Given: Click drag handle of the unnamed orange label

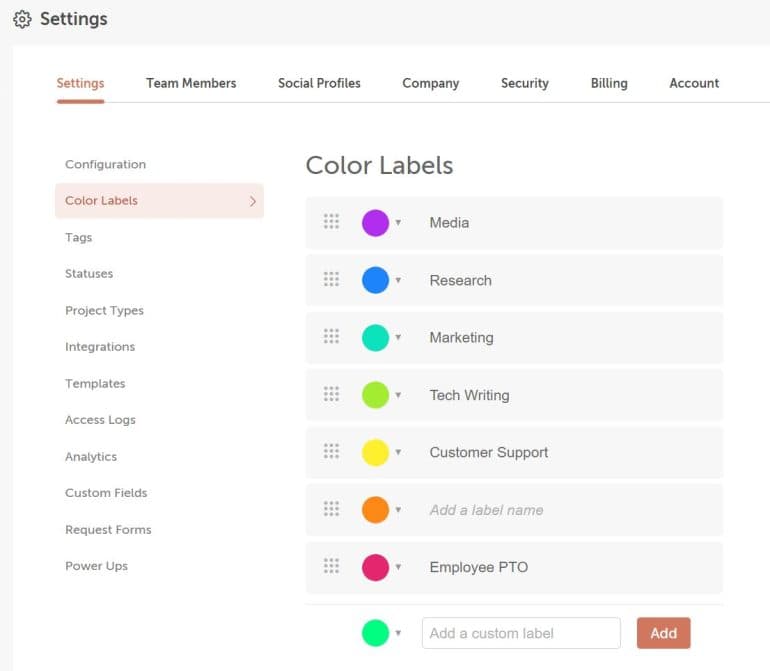Looking at the screenshot, I should pos(331,508).
